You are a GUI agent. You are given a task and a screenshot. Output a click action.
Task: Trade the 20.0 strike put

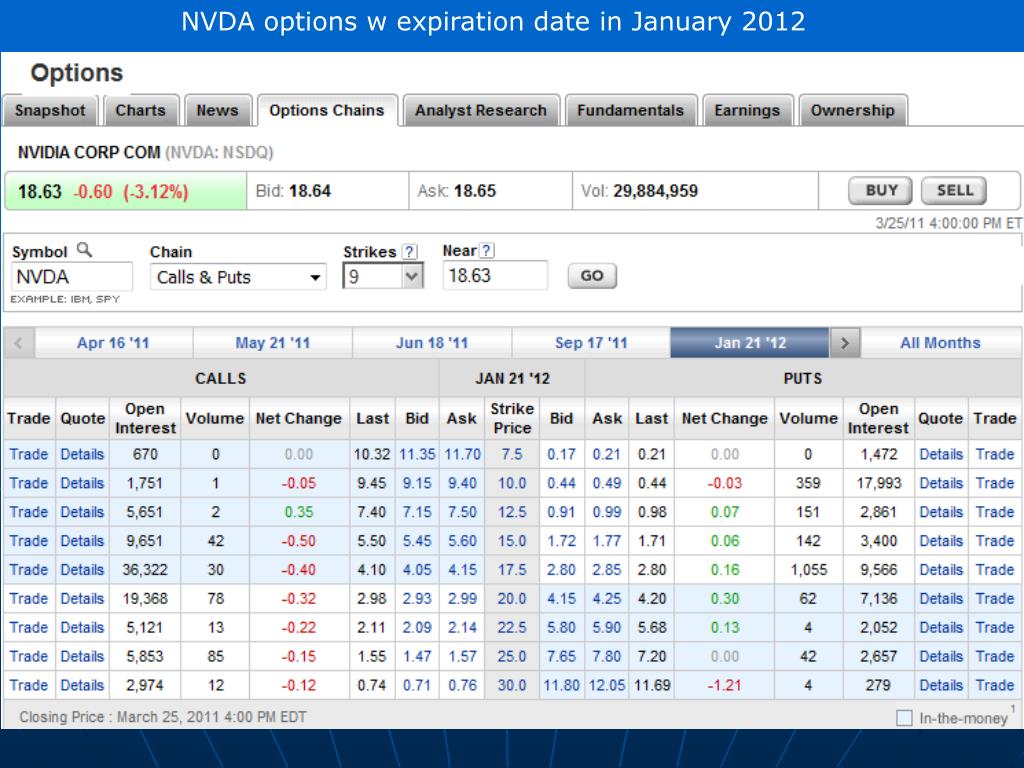click(x=995, y=598)
